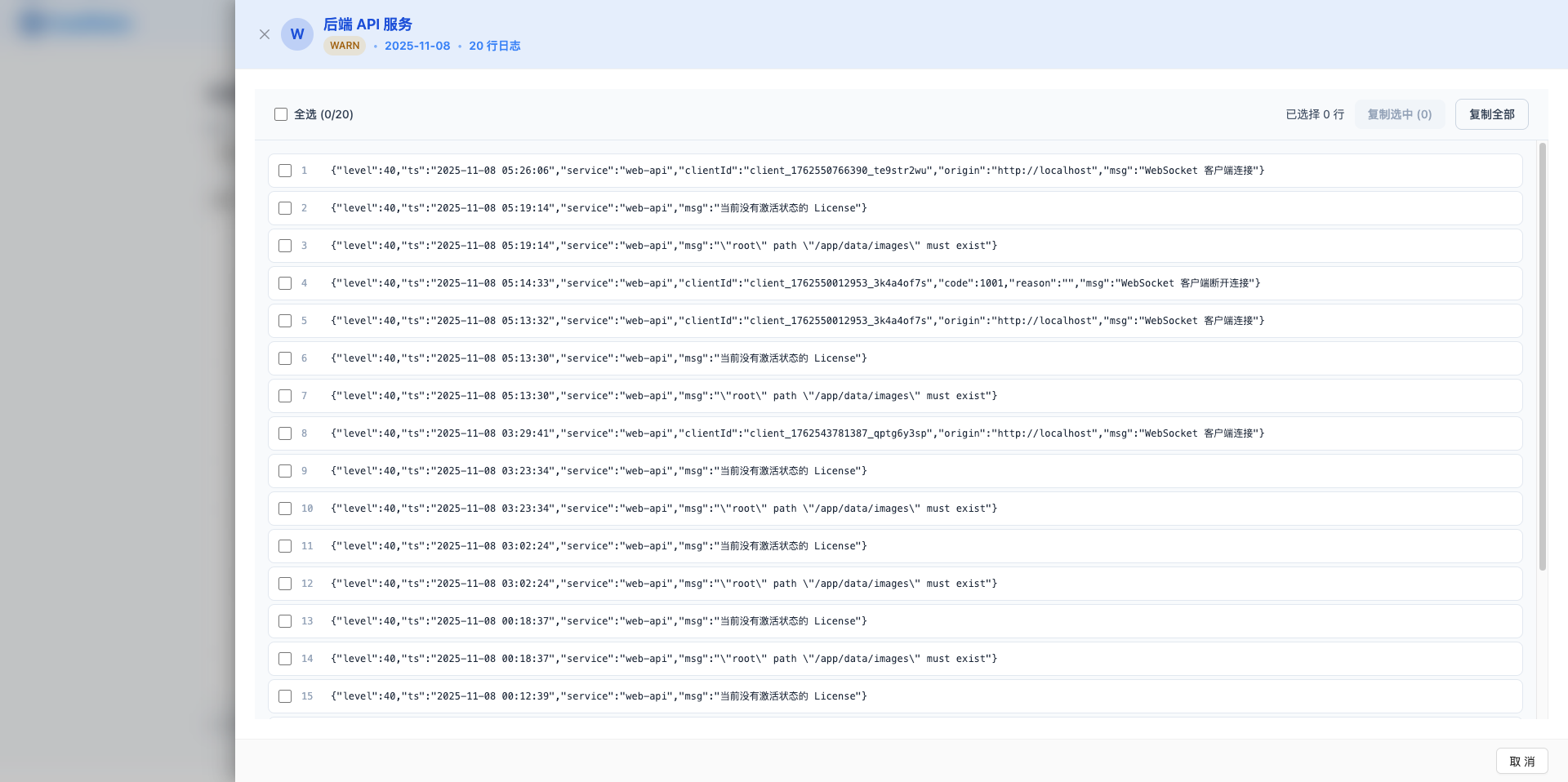Click the W service avatar icon
The image size is (1568, 782).
[297, 34]
